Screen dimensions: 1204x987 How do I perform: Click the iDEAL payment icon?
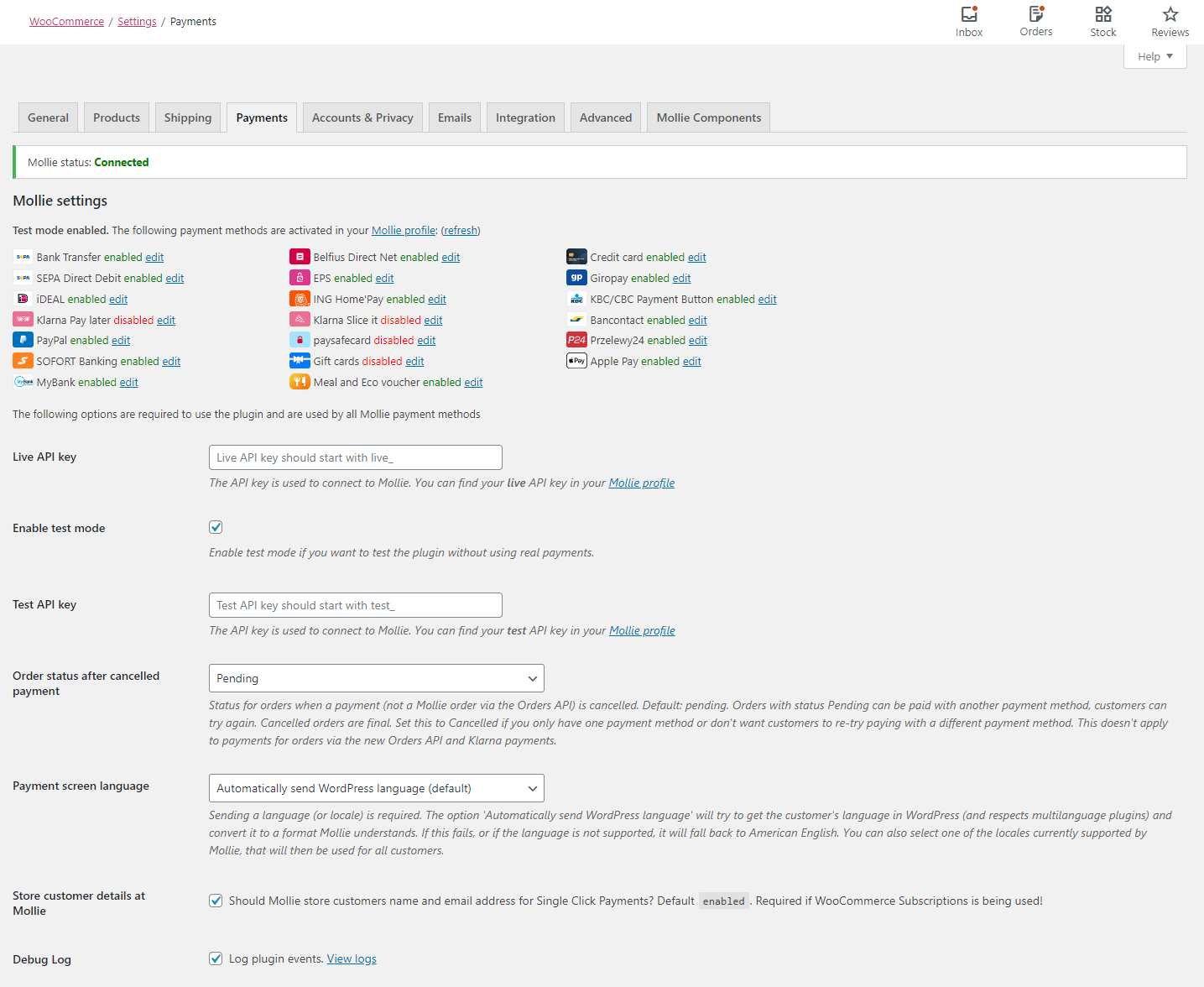(23, 299)
